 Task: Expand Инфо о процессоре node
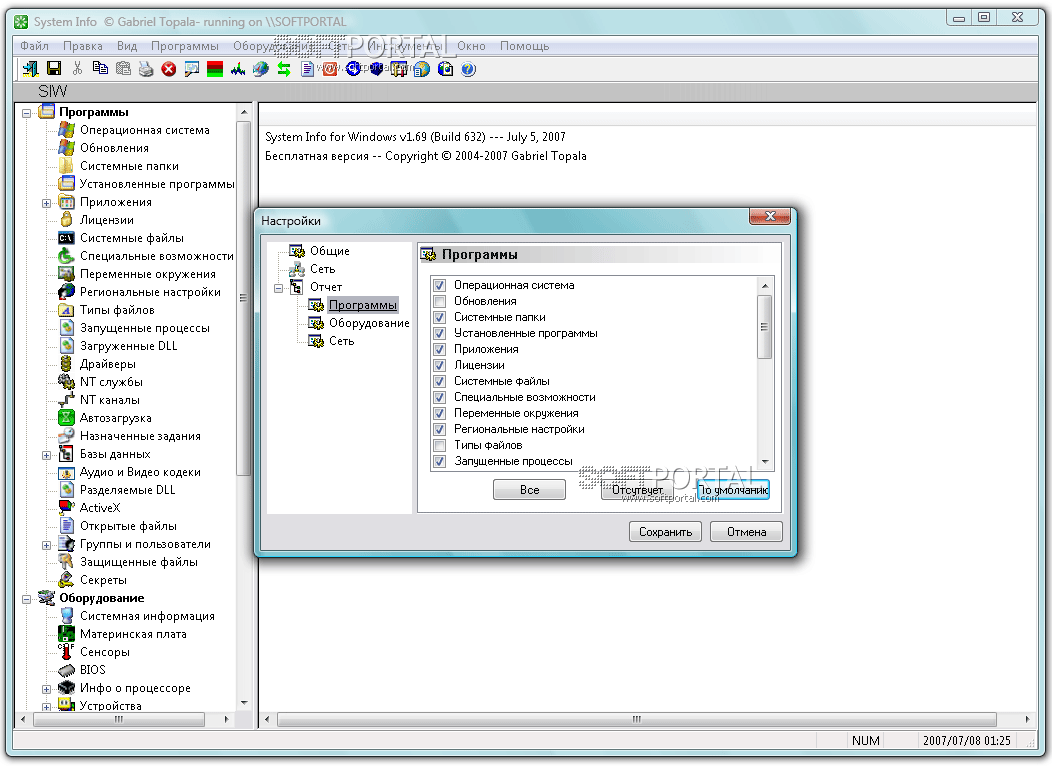(x=46, y=689)
